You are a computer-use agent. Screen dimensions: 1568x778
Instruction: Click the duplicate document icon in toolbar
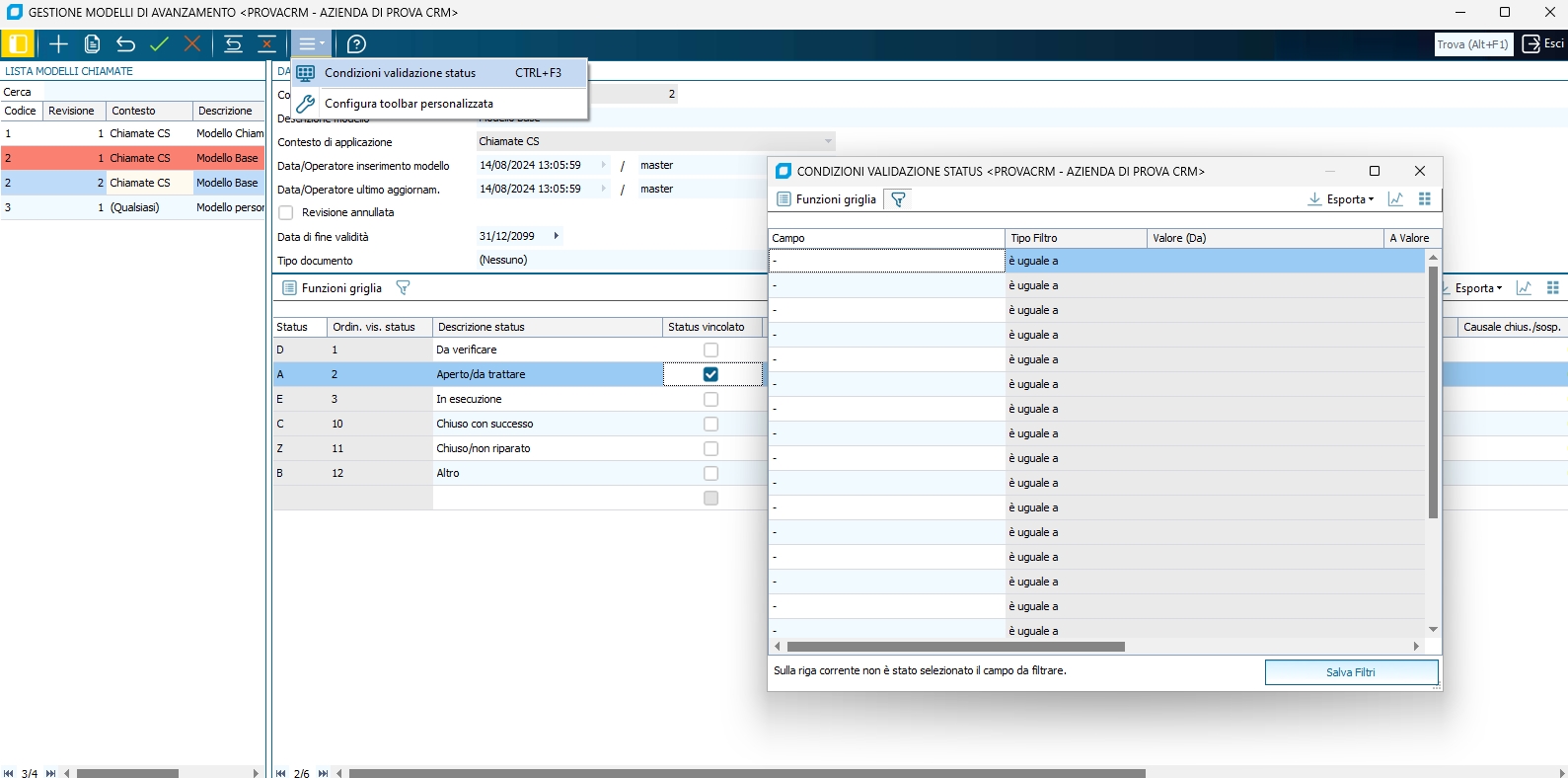(x=93, y=44)
